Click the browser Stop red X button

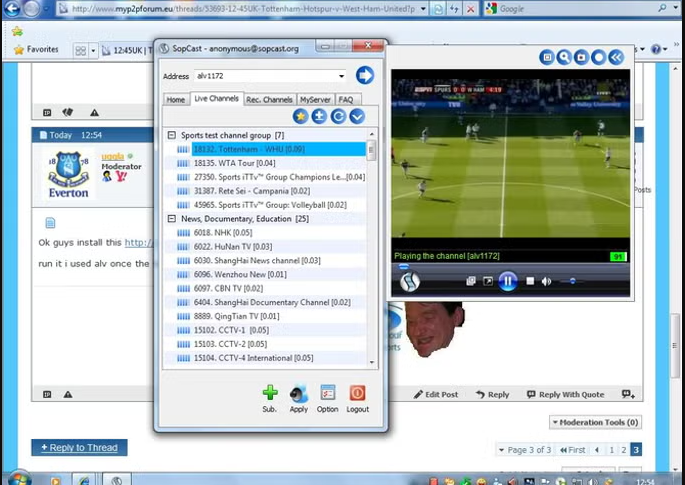(471, 9)
